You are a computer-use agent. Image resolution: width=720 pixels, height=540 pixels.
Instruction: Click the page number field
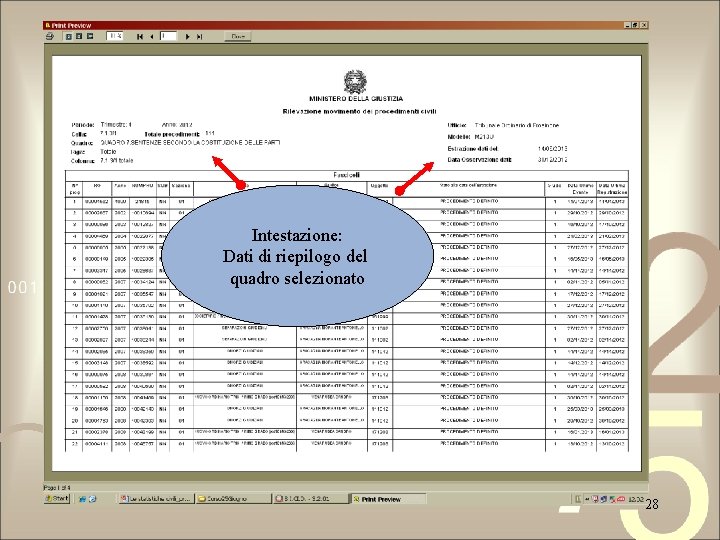point(168,36)
